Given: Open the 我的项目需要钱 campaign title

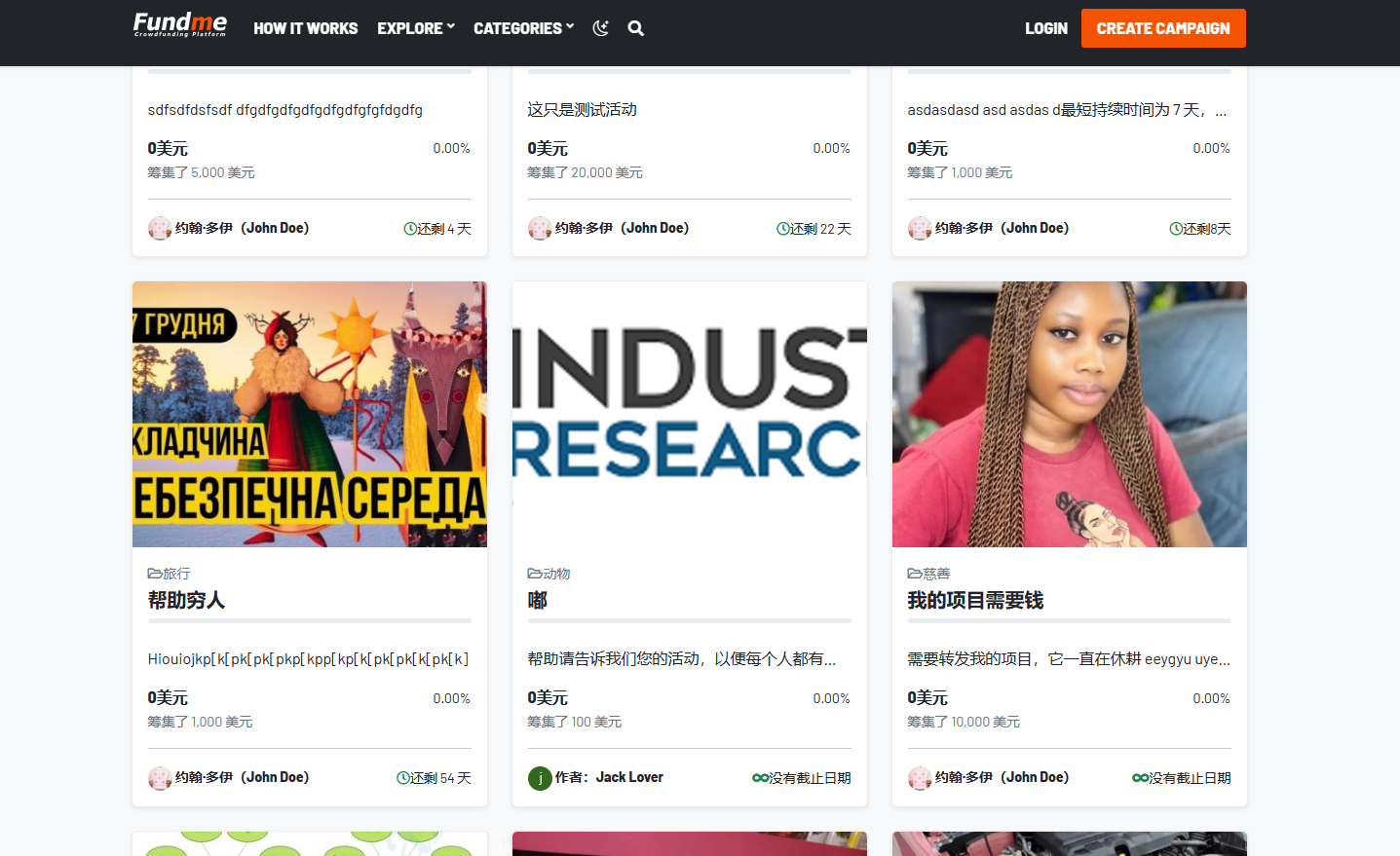Looking at the screenshot, I should [x=974, y=600].
